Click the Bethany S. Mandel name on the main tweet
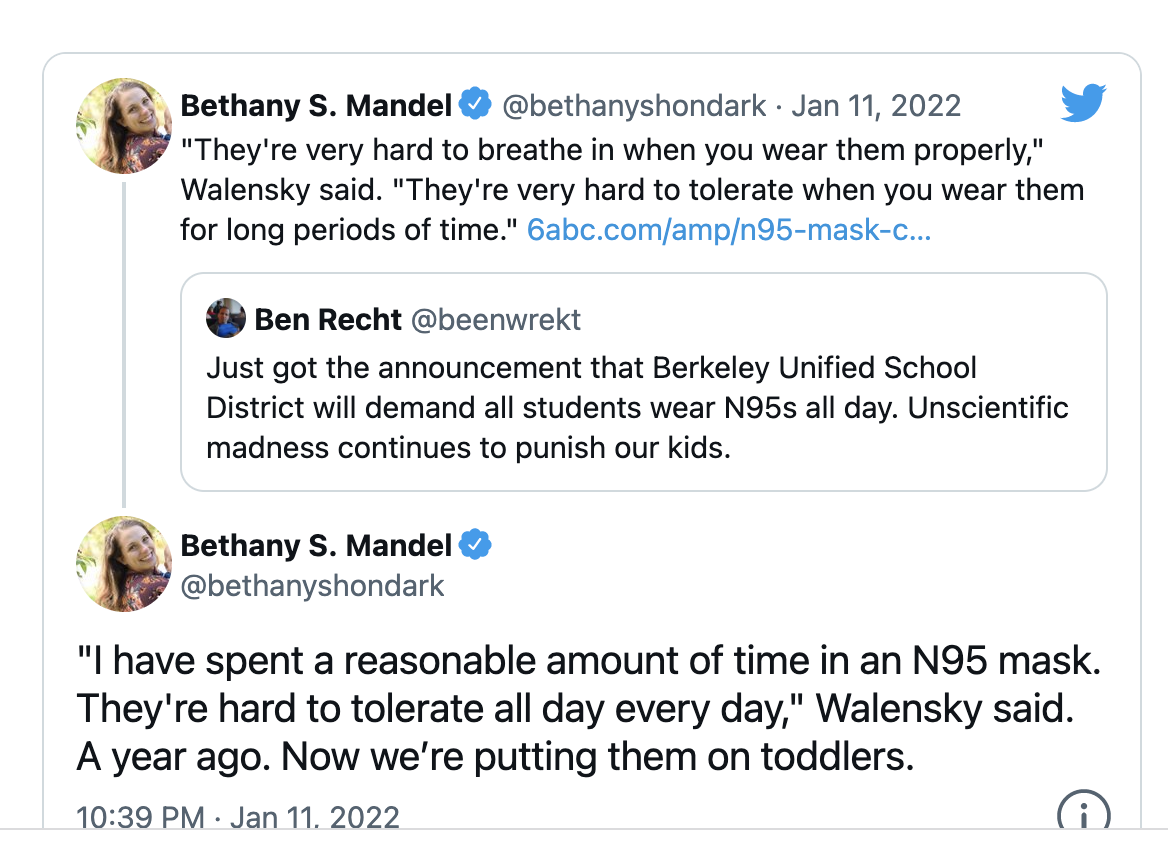The height and width of the screenshot is (842, 1168). click(x=317, y=545)
